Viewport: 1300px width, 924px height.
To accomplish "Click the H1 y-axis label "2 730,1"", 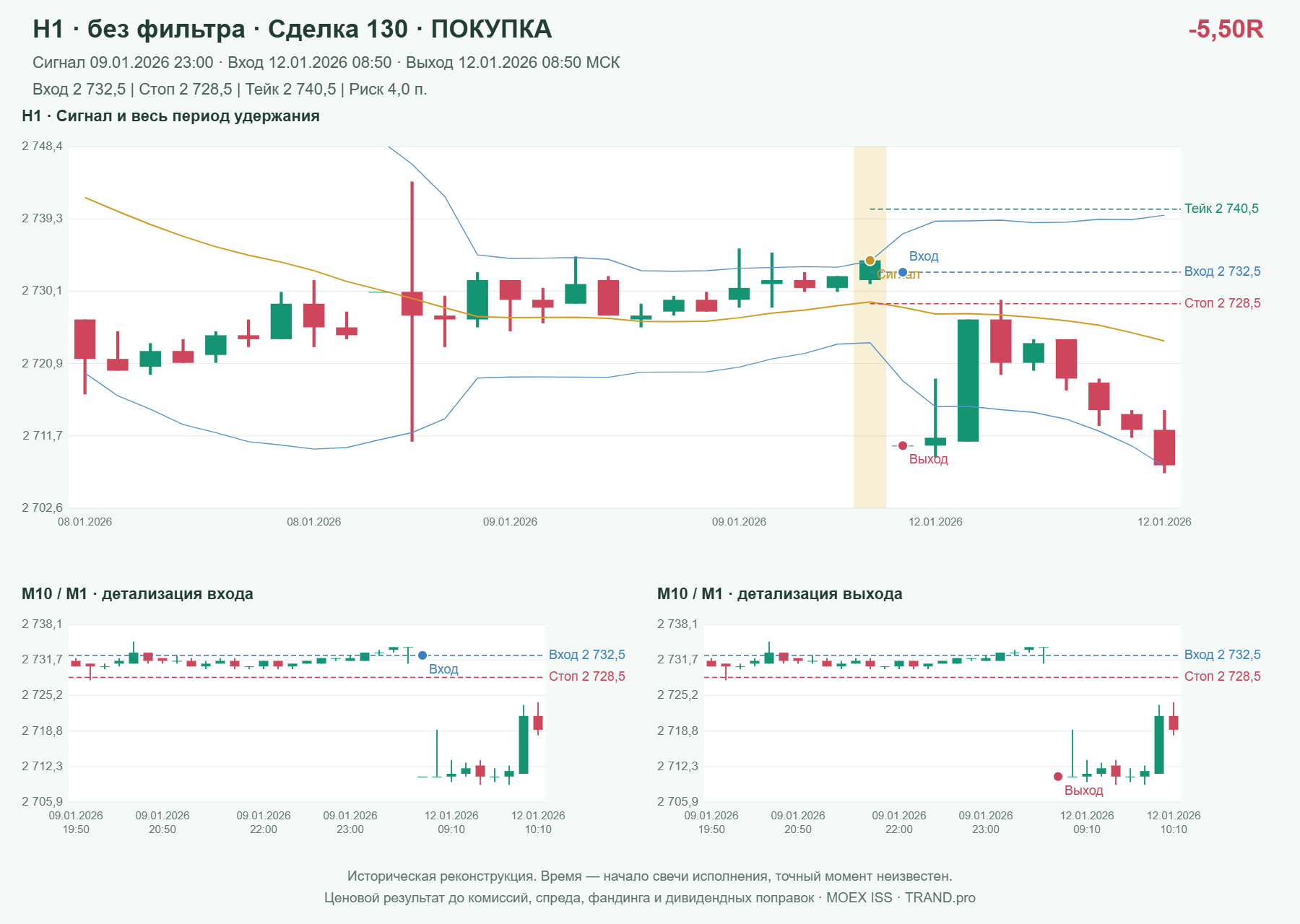I will coord(42,291).
